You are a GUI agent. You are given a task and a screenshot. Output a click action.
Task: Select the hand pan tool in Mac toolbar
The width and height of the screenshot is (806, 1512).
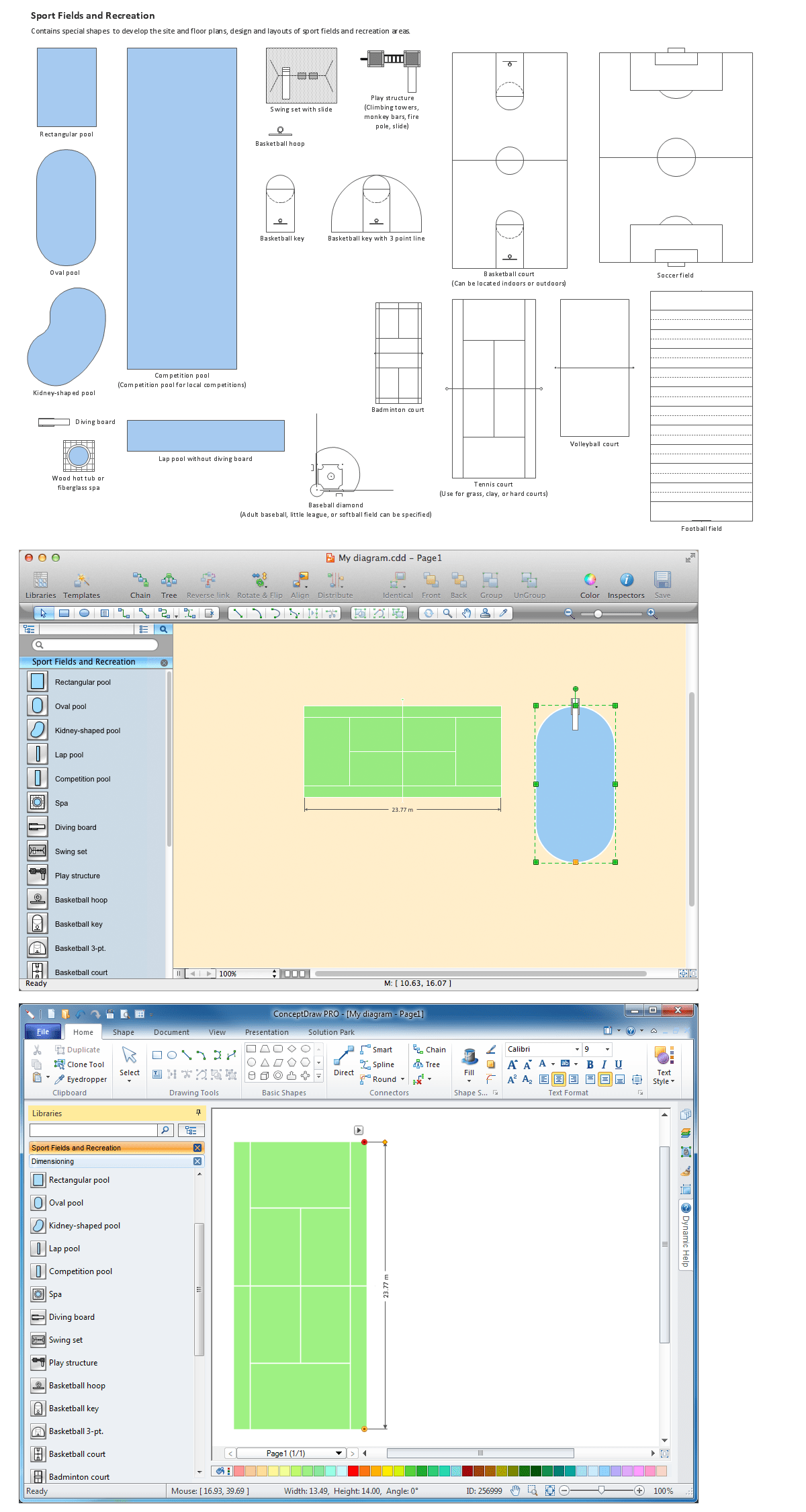(466, 613)
